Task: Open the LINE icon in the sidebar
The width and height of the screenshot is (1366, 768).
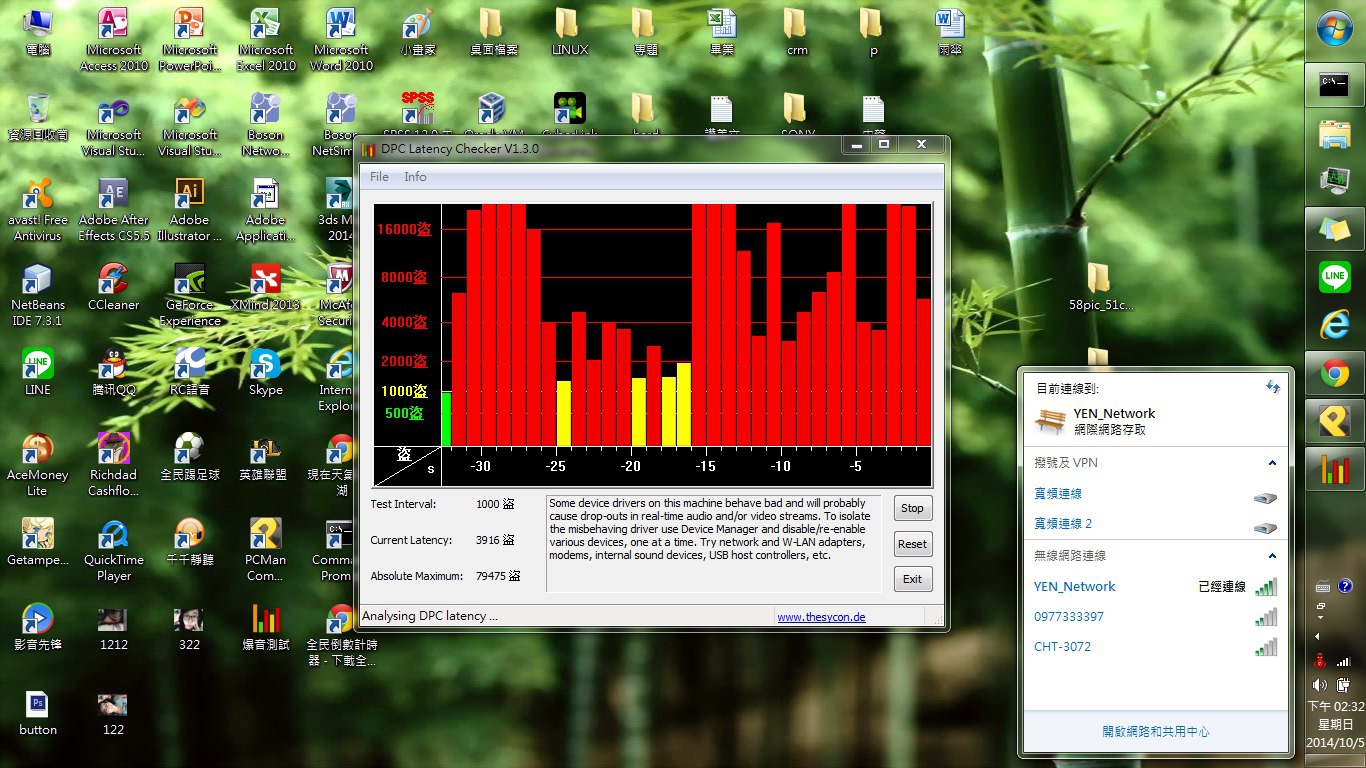Action: [1335, 276]
